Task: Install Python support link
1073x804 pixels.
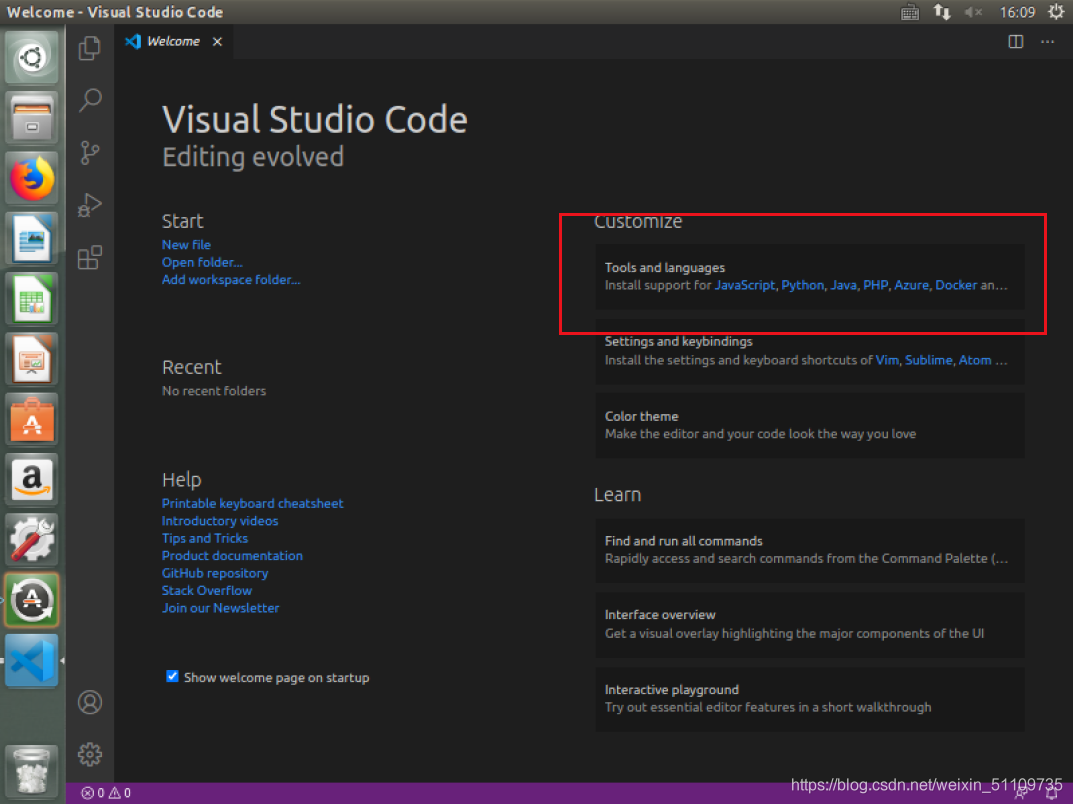Action: (x=802, y=285)
